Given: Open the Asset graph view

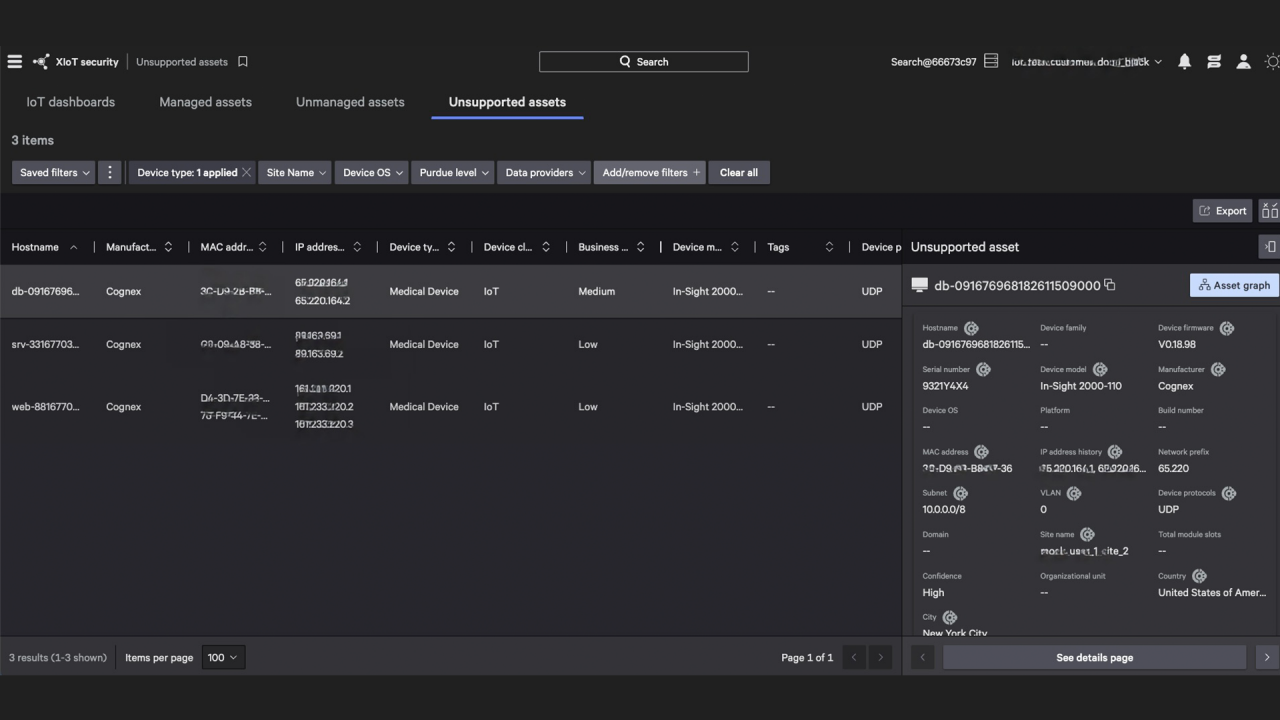Looking at the screenshot, I should pos(1234,285).
